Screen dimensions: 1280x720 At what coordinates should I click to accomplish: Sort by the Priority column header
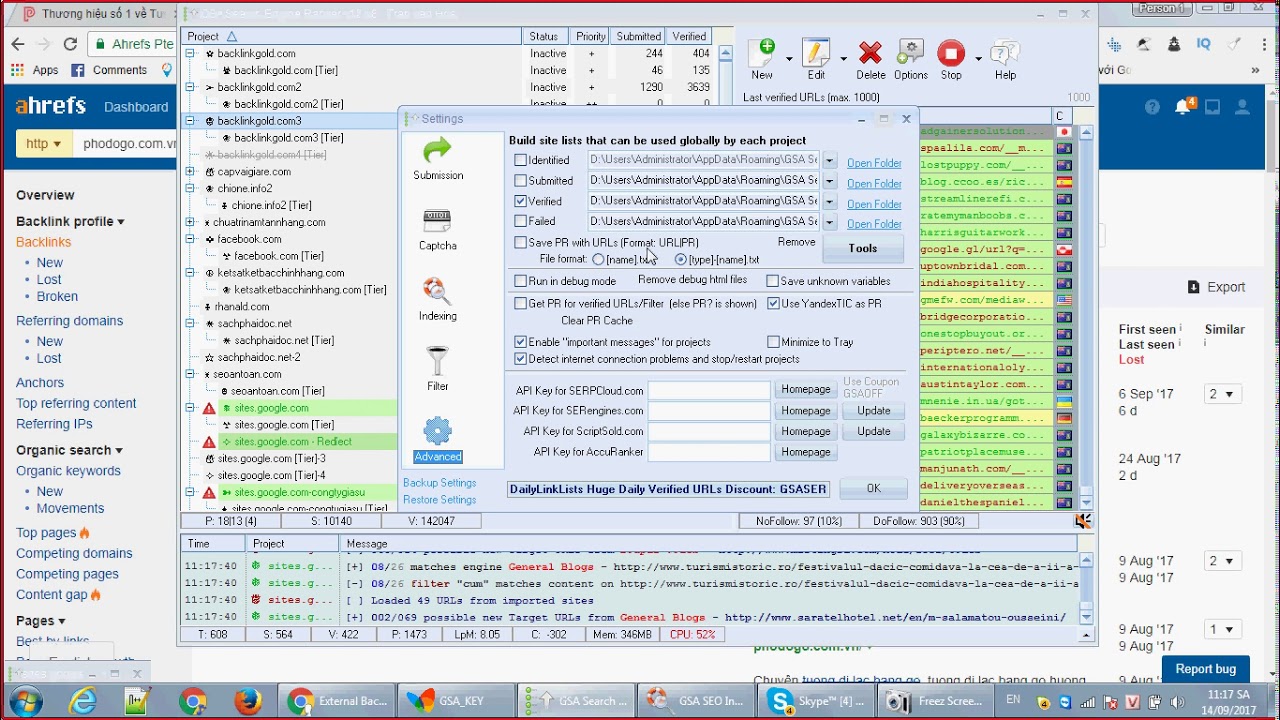(x=591, y=36)
